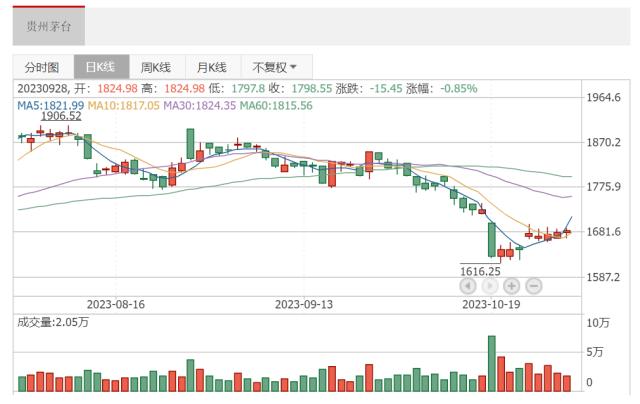Click the MA10:1817.05 indicator text

(x=124, y=106)
